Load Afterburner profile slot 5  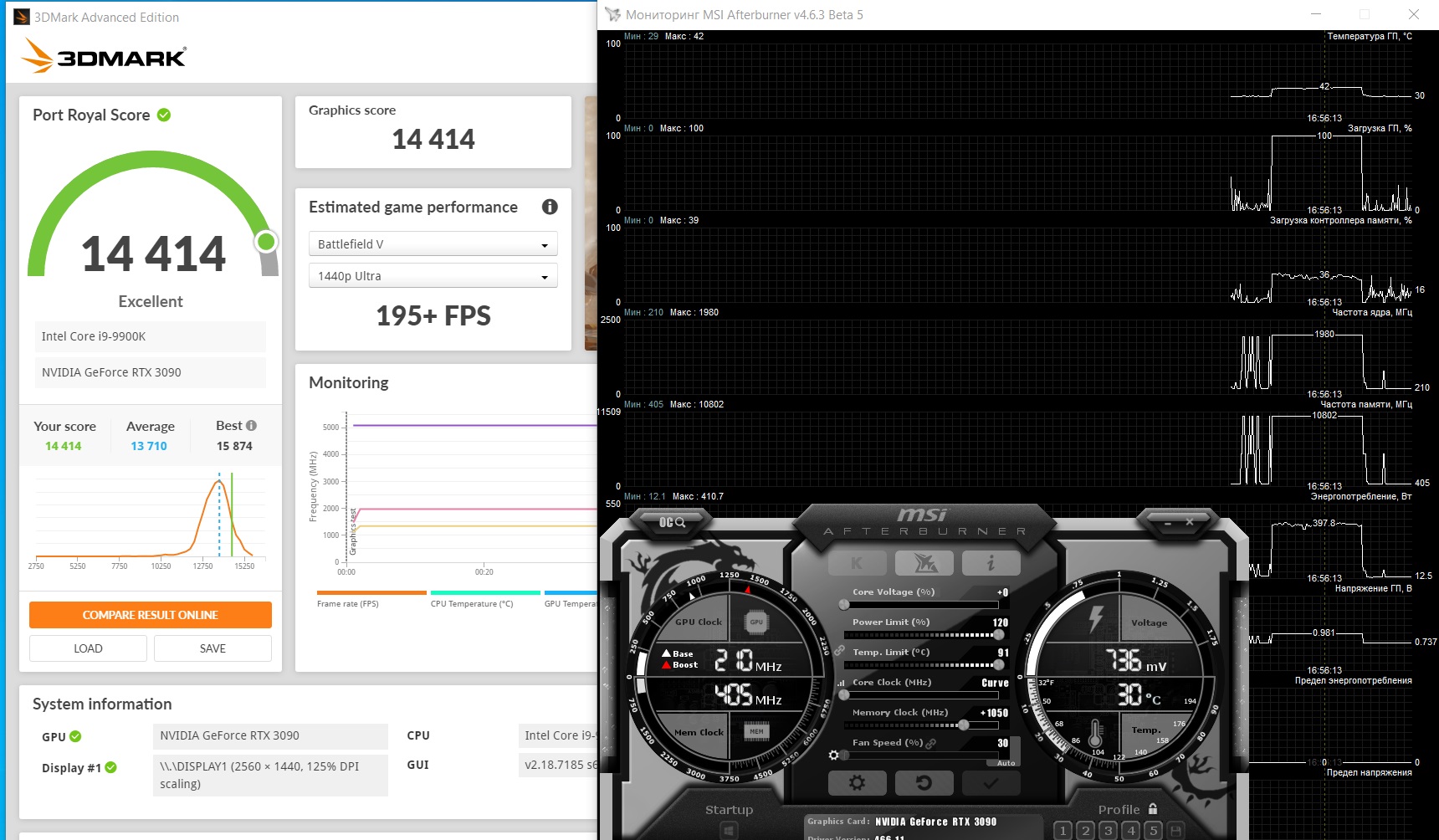click(x=1153, y=830)
